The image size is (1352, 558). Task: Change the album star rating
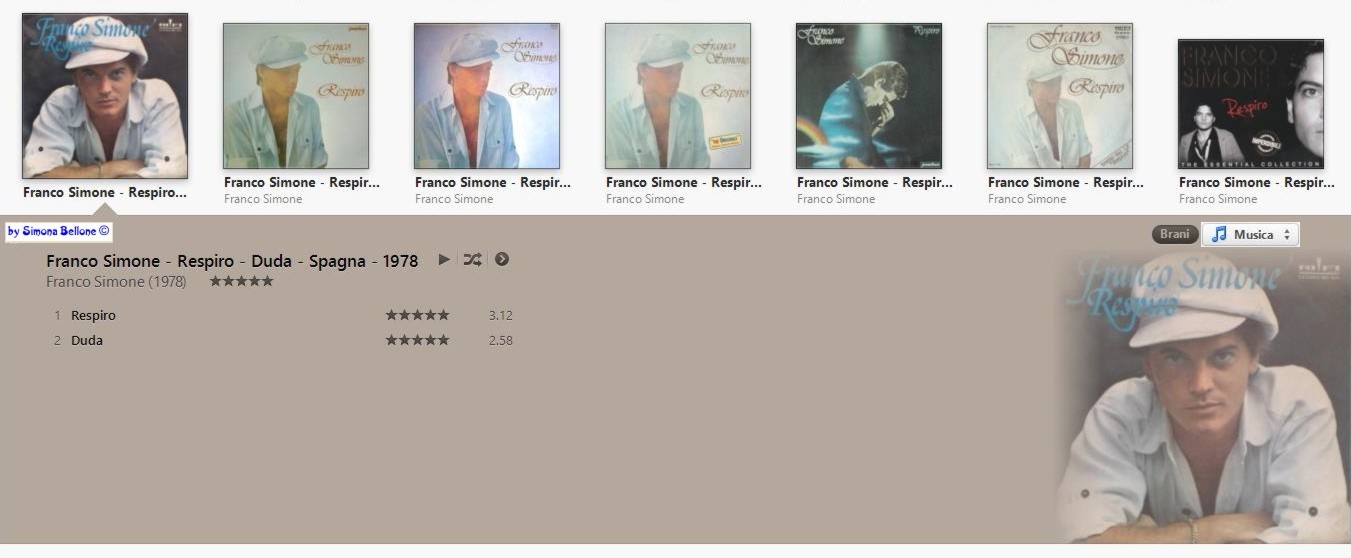(241, 281)
